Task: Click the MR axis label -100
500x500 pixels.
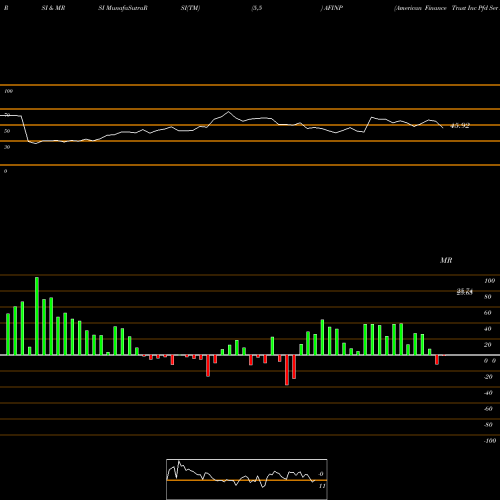Action: [490, 441]
